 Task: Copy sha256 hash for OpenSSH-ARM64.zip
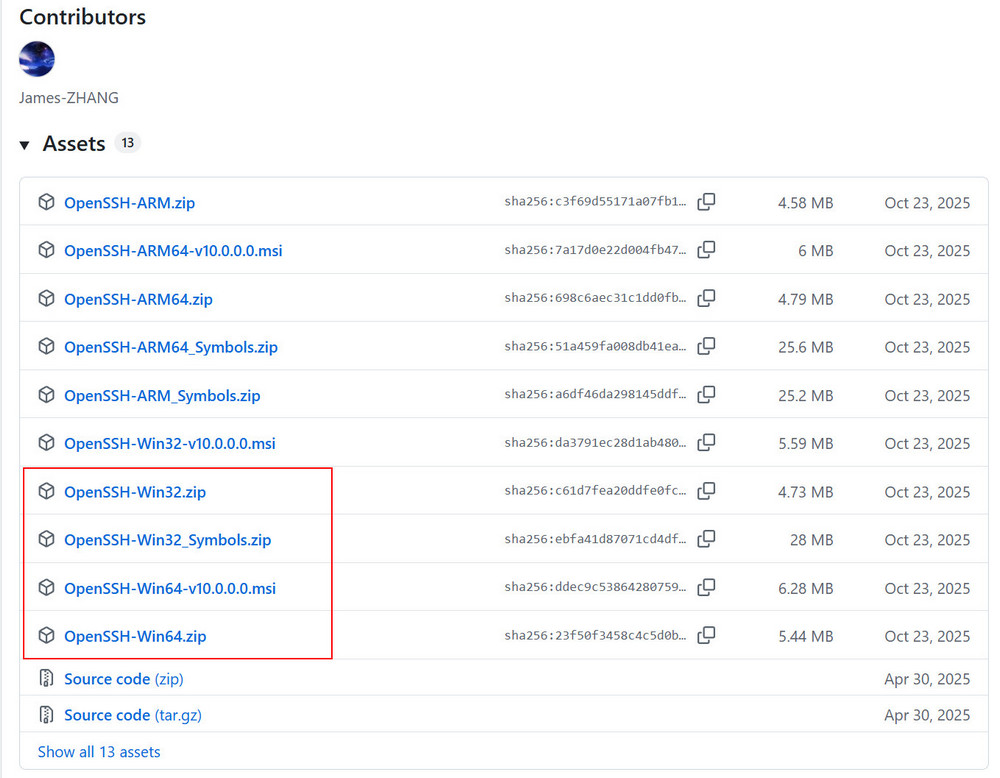(x=706, y=298)
